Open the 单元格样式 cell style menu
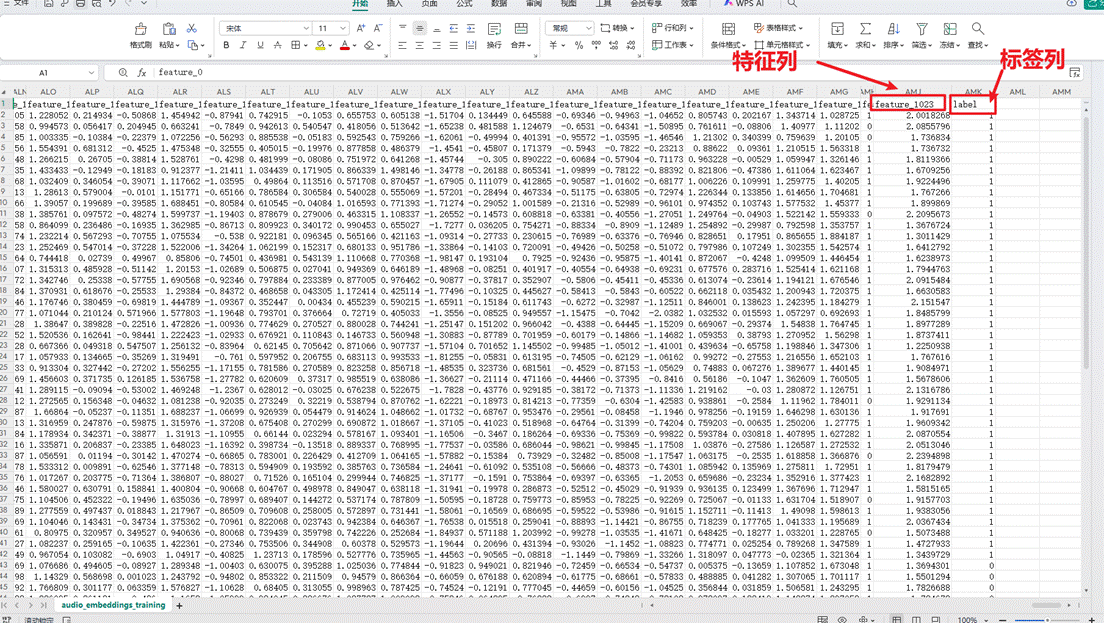Screen dimensions: 1104x623 [x=782, y=45]
